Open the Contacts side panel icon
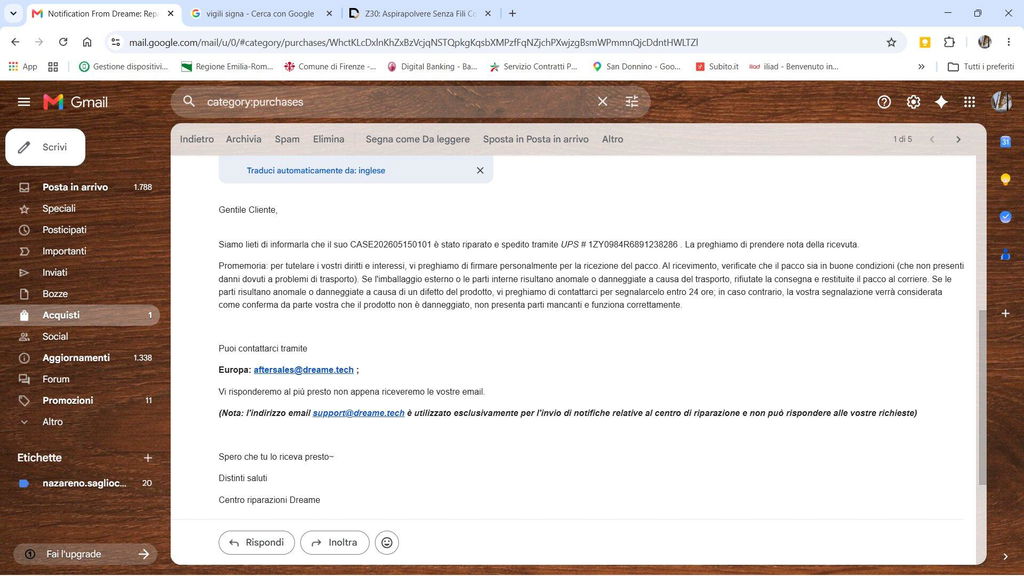Viewport: 1024px width, 576px height. [x=1005, y=254]
